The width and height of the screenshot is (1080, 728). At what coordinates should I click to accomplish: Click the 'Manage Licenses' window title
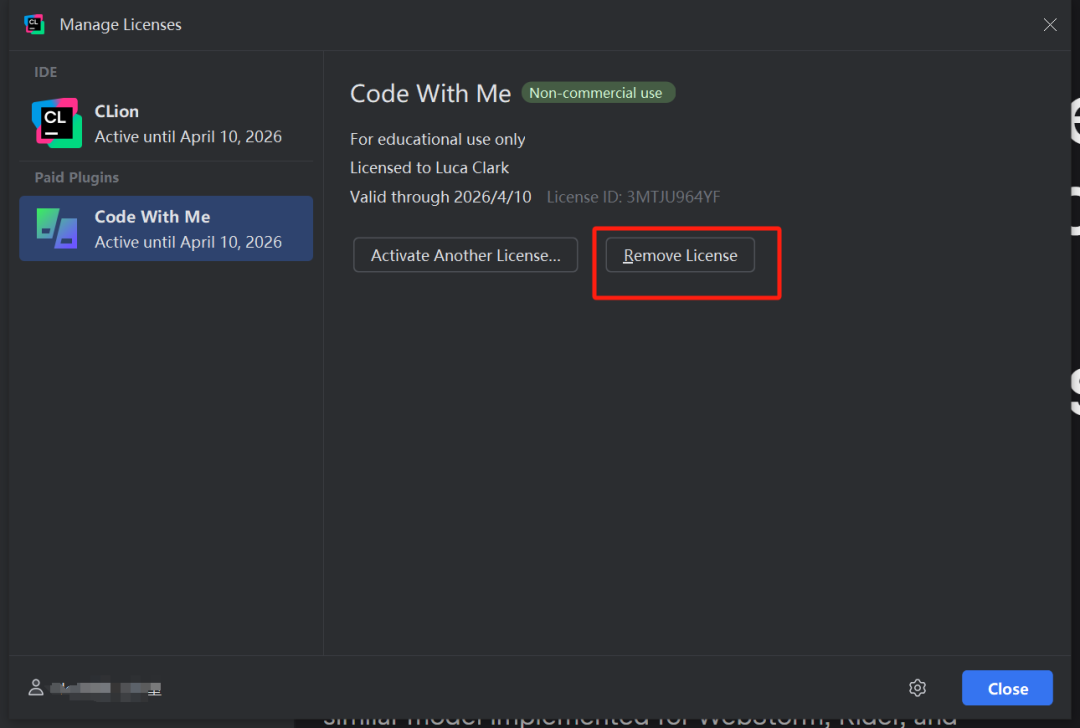(121, 25)
